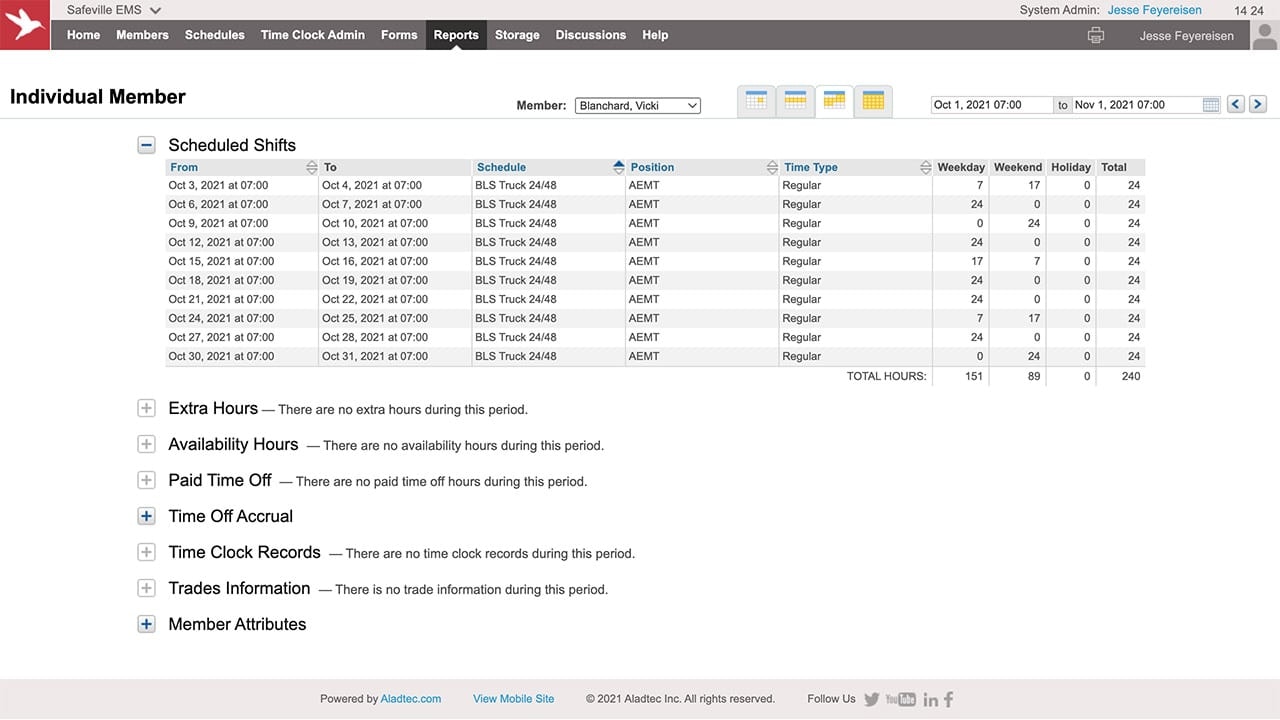
Task: Open YouTube icon in footer
Action: click(x=900, y=699)
